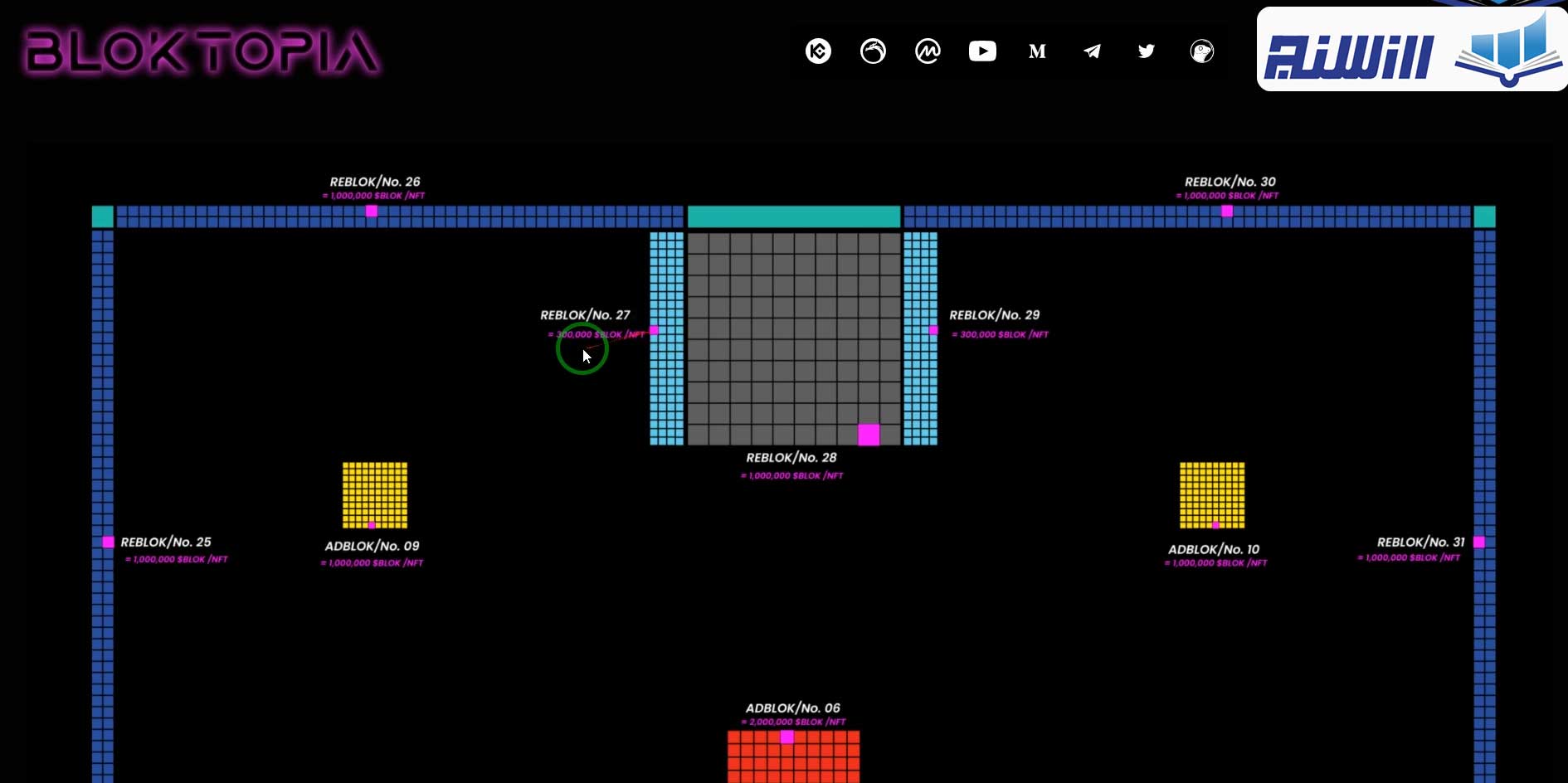Image resolution: width=1568 pixels, height=783 pixels.
Task: Select the magenta block in ADBLOK No. 10
Action: tap(1215, 525)
